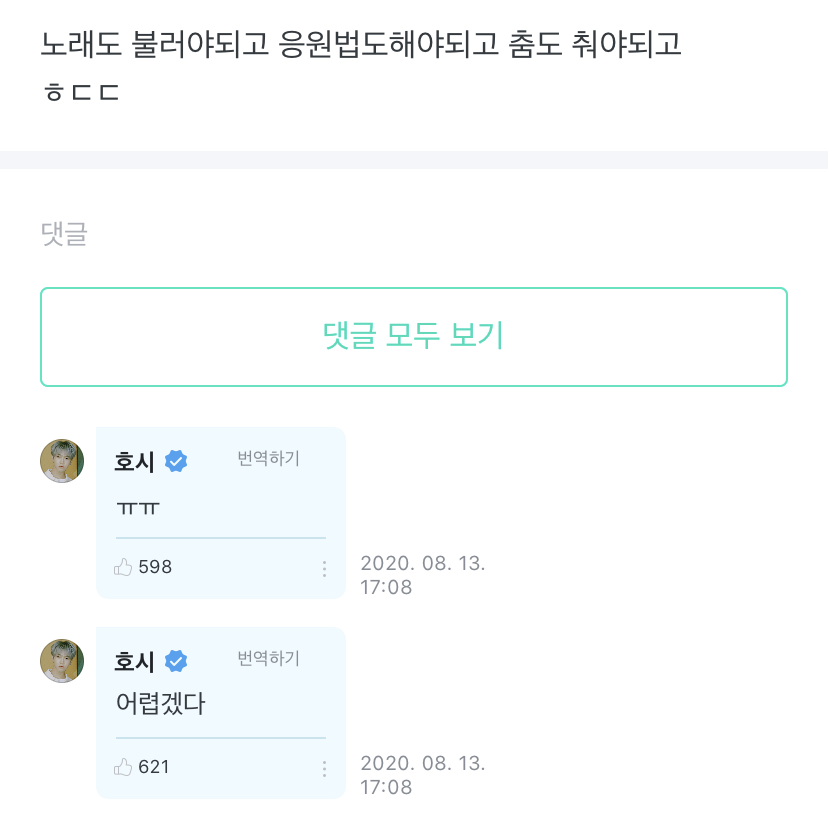Click the verified badge beside 호시's first comment
The width and height of the screenshot is (828, 819).
click(x=177, y=461)
